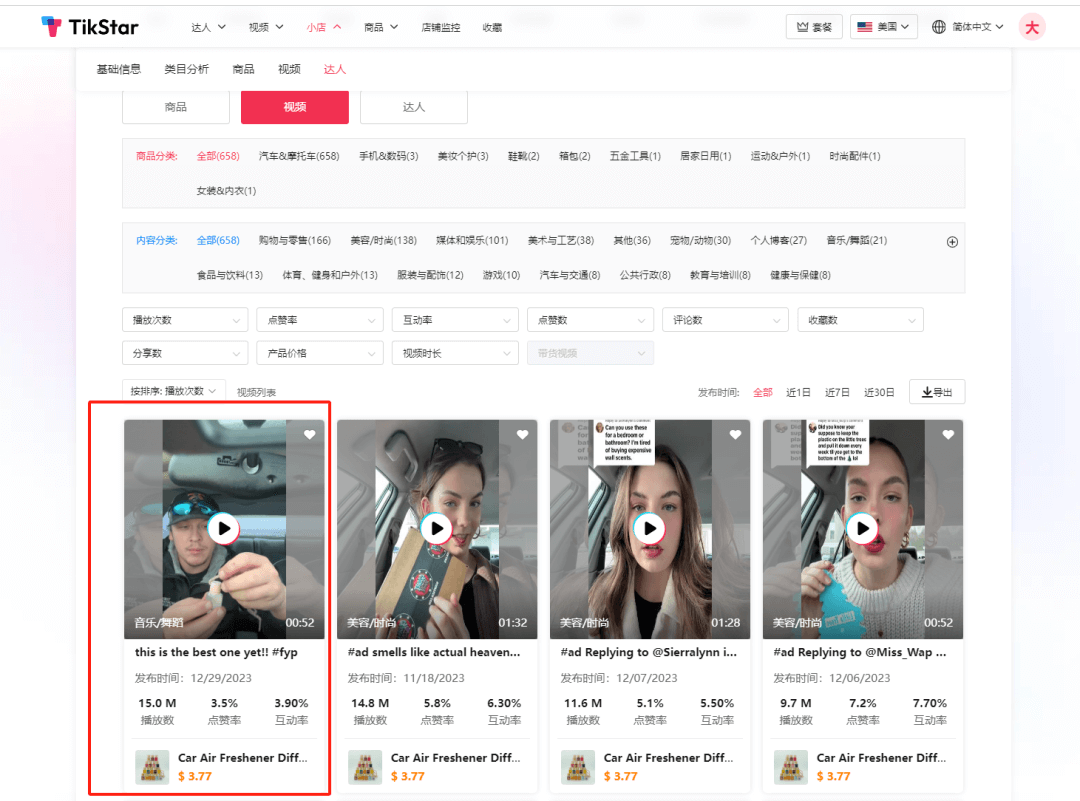Click the TikStar logo icon
This screenshot has height=801, width=1080.
tap(51, 26)
